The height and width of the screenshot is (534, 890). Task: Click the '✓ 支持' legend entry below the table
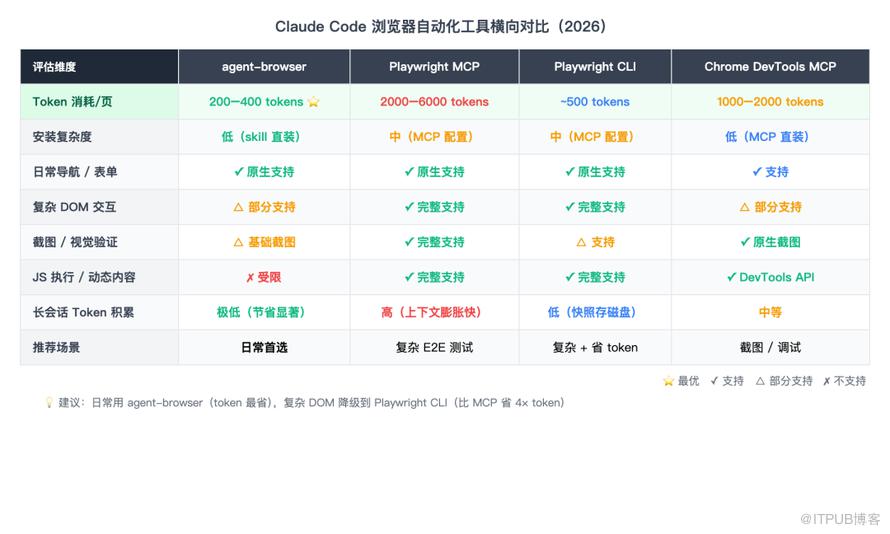(727, 381)
